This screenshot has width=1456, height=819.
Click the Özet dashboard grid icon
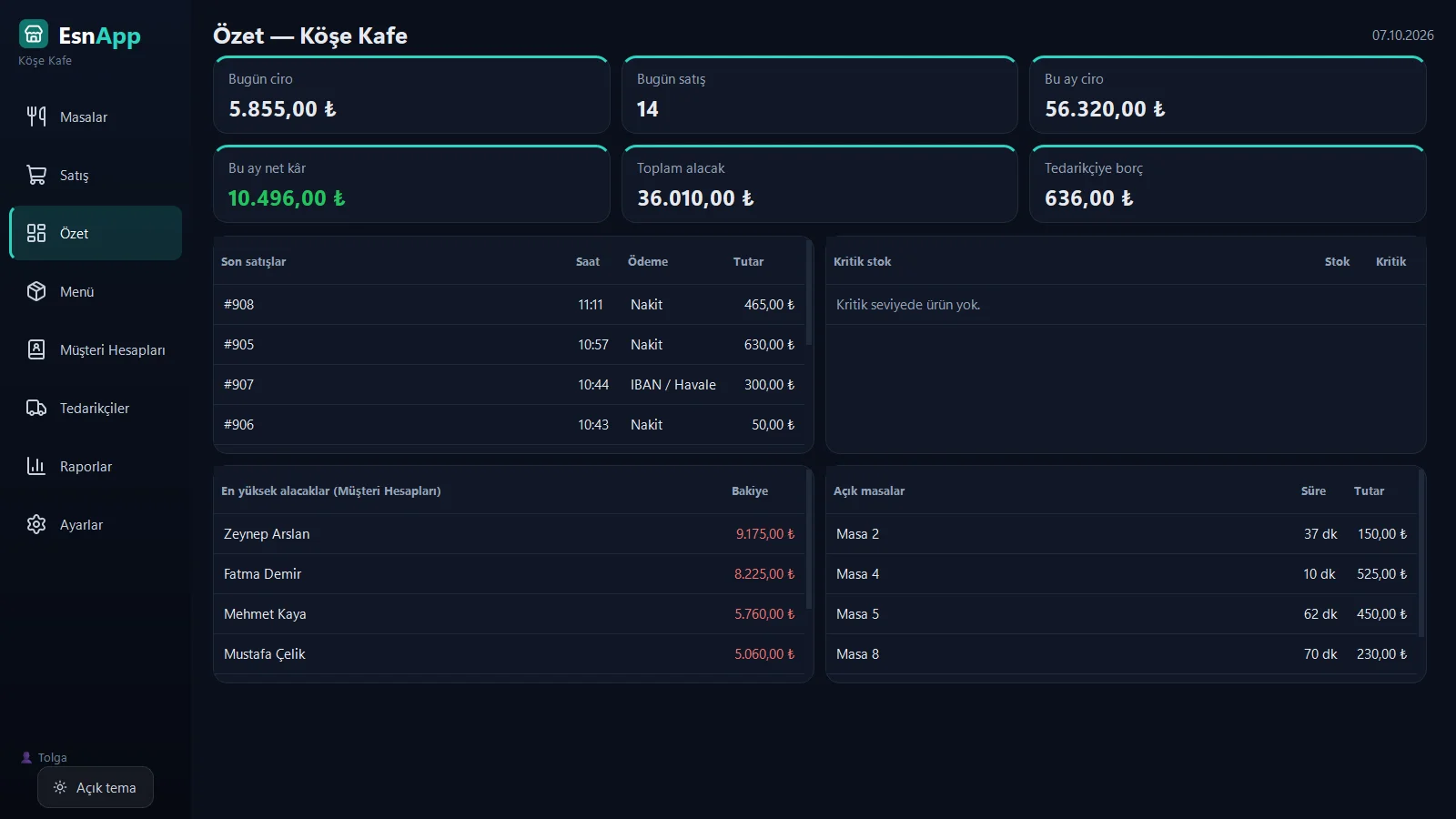[36, 233]
